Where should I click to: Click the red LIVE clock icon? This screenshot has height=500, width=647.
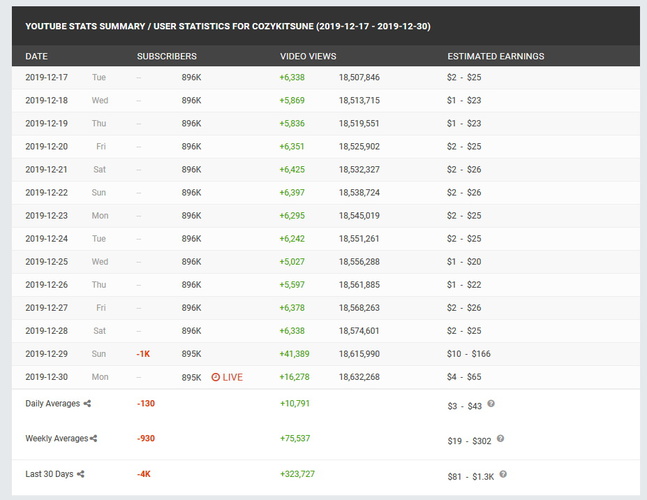point(215,377)
